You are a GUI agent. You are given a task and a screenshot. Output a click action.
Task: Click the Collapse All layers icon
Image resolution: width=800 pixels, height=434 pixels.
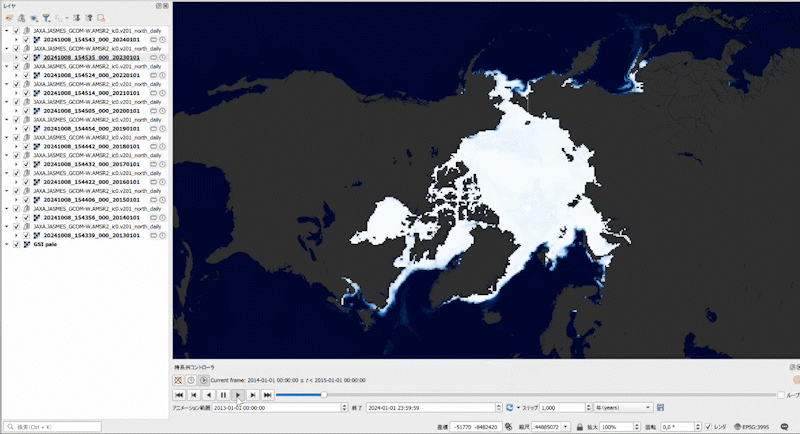[x=89, y=18]
